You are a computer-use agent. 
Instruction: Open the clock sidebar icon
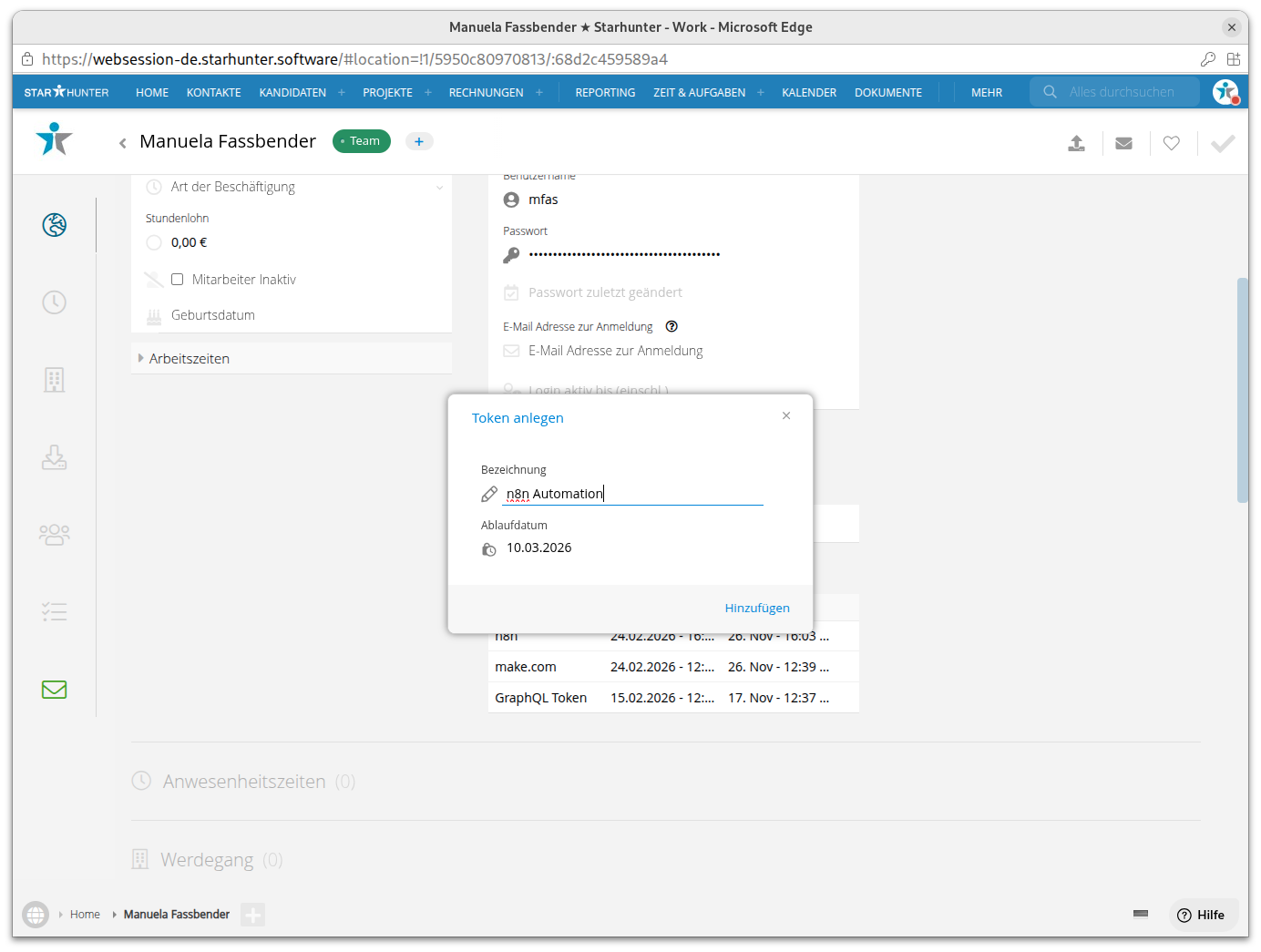[x=55, y=302]
